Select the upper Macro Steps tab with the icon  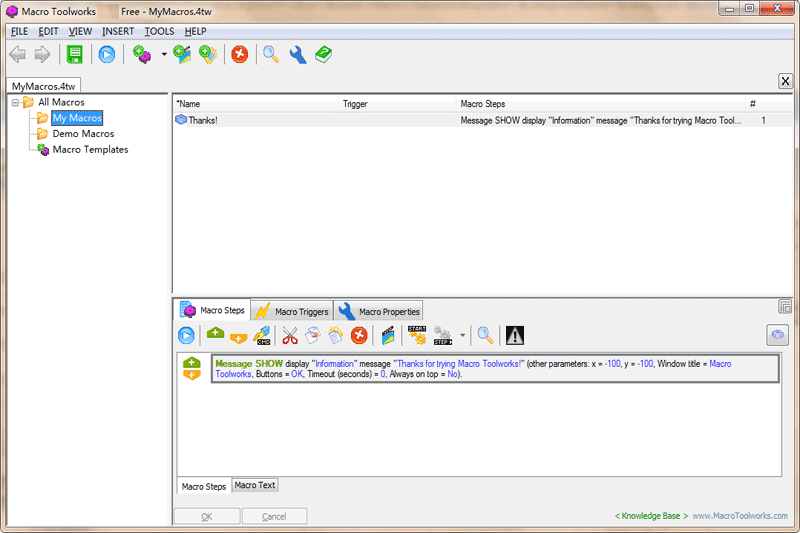(x=212, y=310)
